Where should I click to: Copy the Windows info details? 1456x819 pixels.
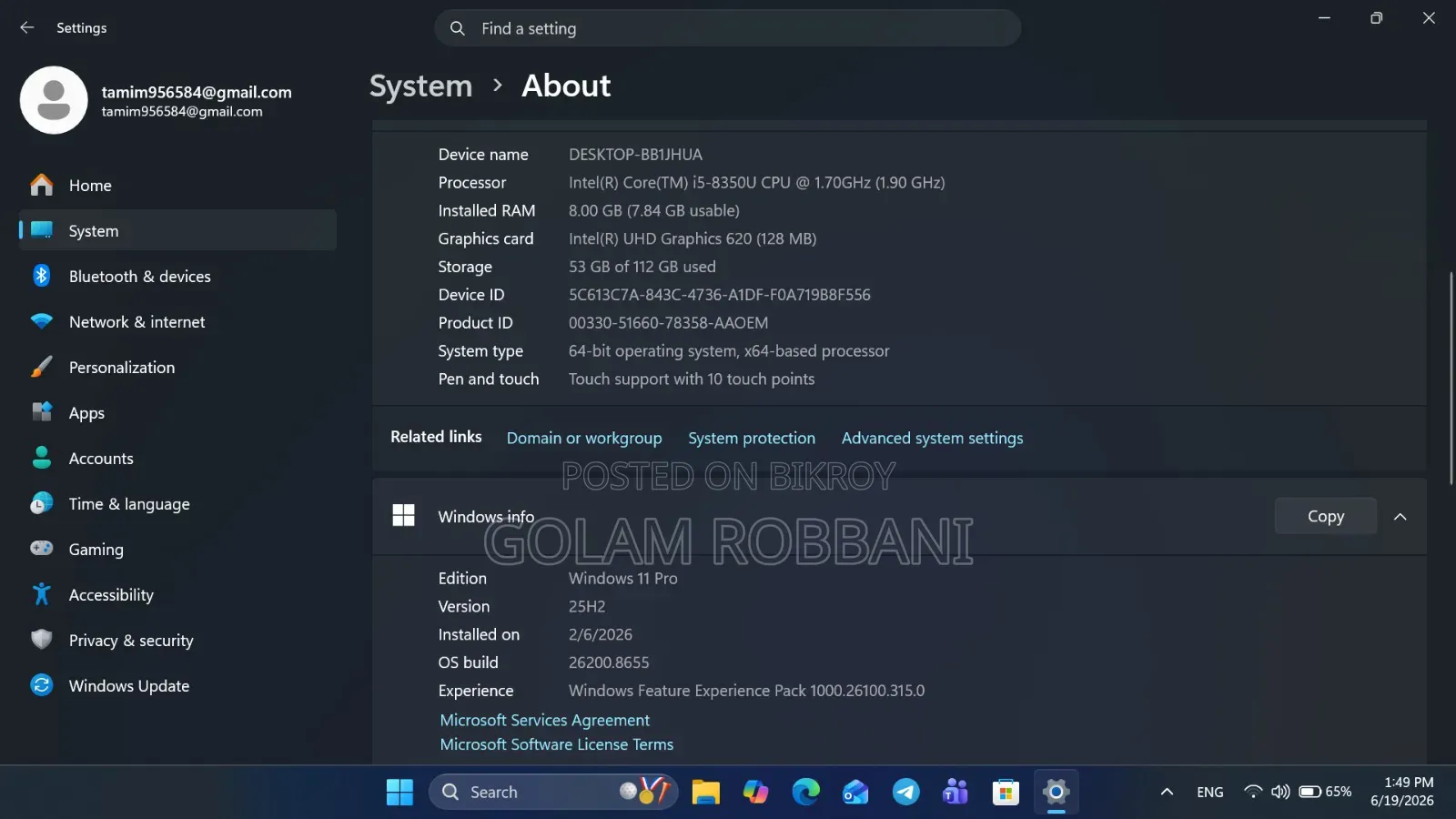click(x=1325, y=516)
